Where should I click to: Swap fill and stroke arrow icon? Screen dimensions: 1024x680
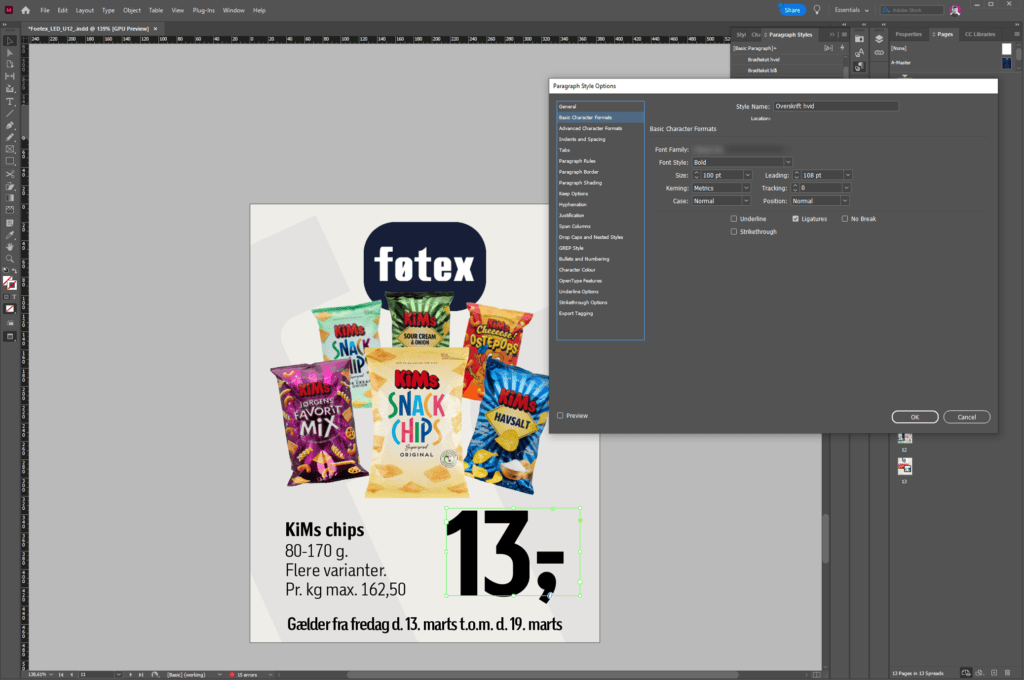[14, 270]
